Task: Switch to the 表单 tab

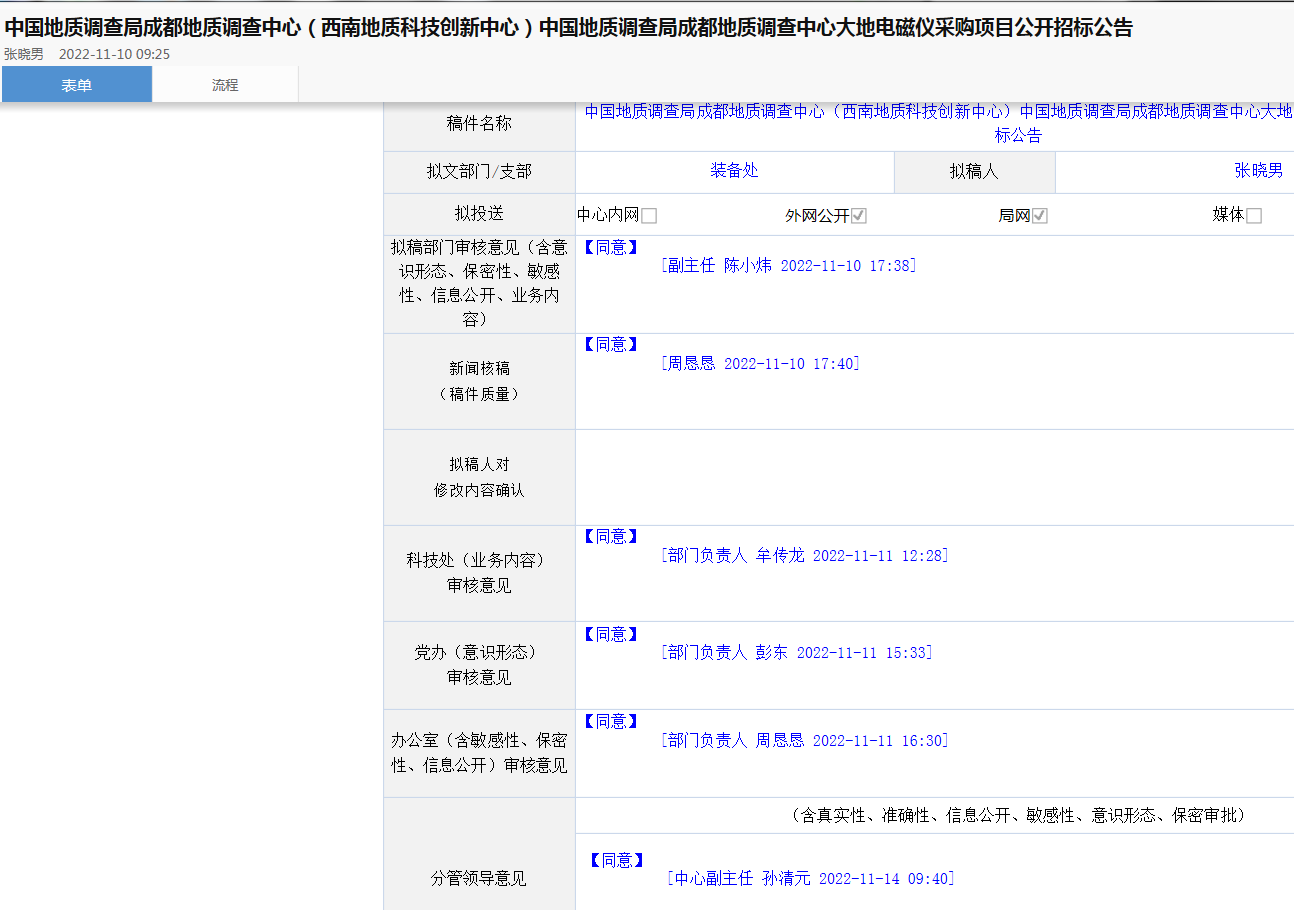Action: pyautogui.click(x=76, y=85)
